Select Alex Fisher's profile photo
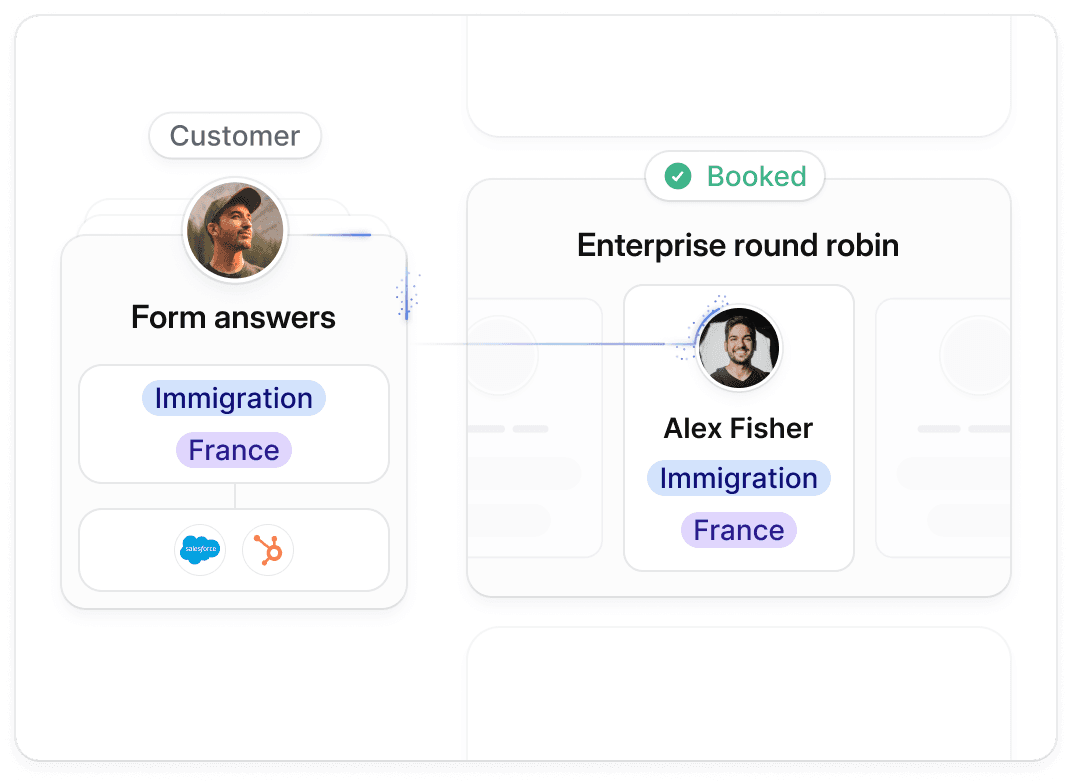The width and height of the screenshot is (1072, 782). 738,348
